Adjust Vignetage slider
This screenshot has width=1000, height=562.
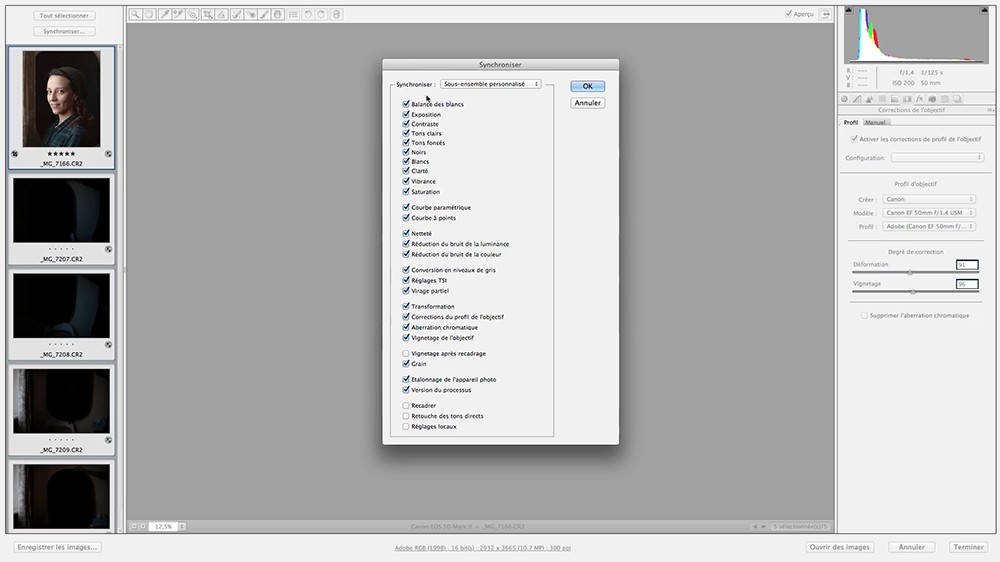pos(913,292)
